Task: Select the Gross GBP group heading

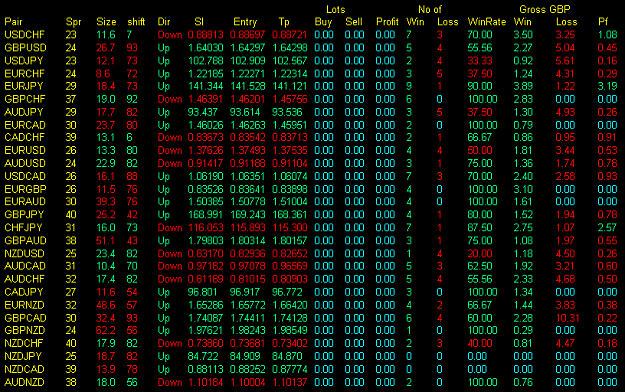Action: click(x=544, y=9)
